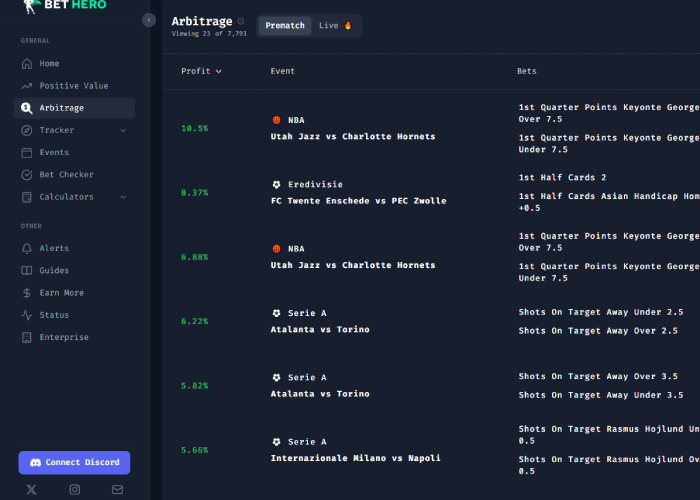The image size is (700, 500).
Task: Click the Guides book icon
Action: coord(27,271)
